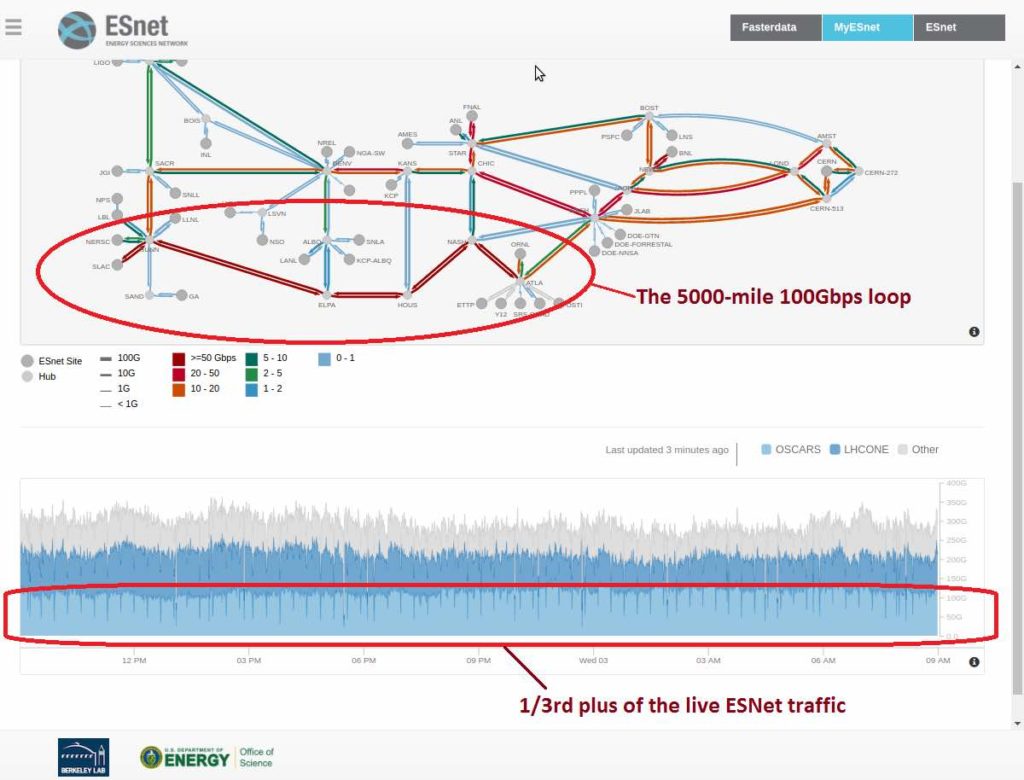Select the ELPA hub node
Screen dimensions: 1024x780
tap(327, 295)
